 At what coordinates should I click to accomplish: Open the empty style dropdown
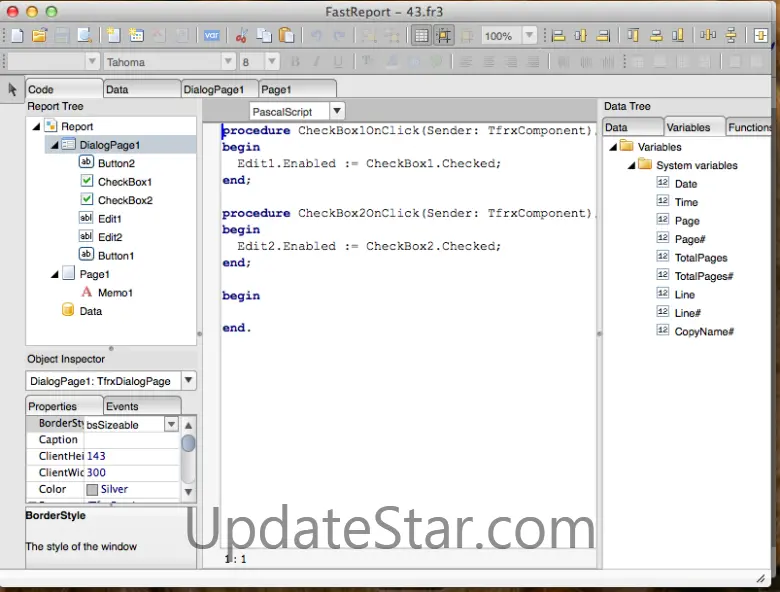point(92,62)
